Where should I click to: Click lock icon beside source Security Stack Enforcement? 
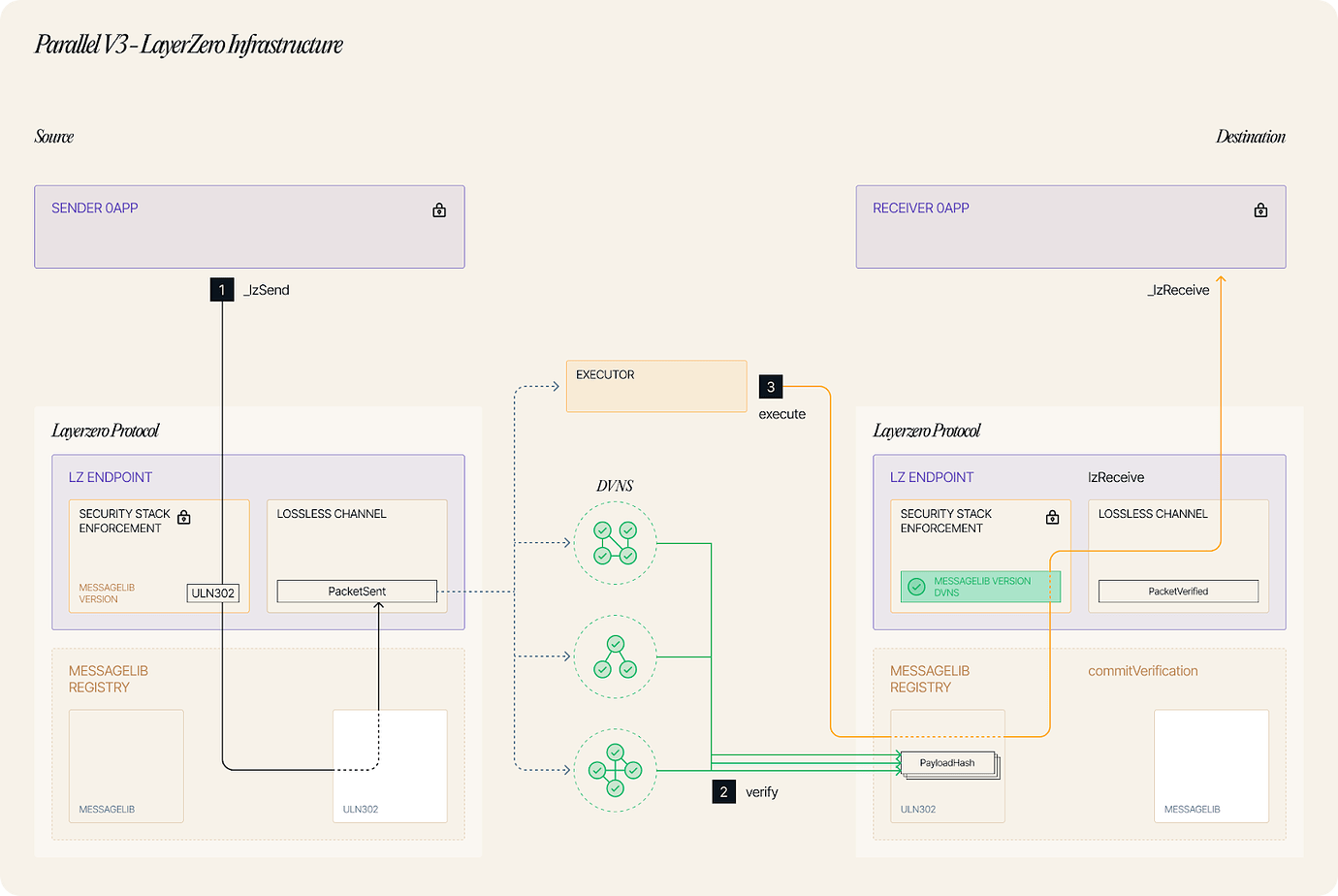[x=184, y=518]
